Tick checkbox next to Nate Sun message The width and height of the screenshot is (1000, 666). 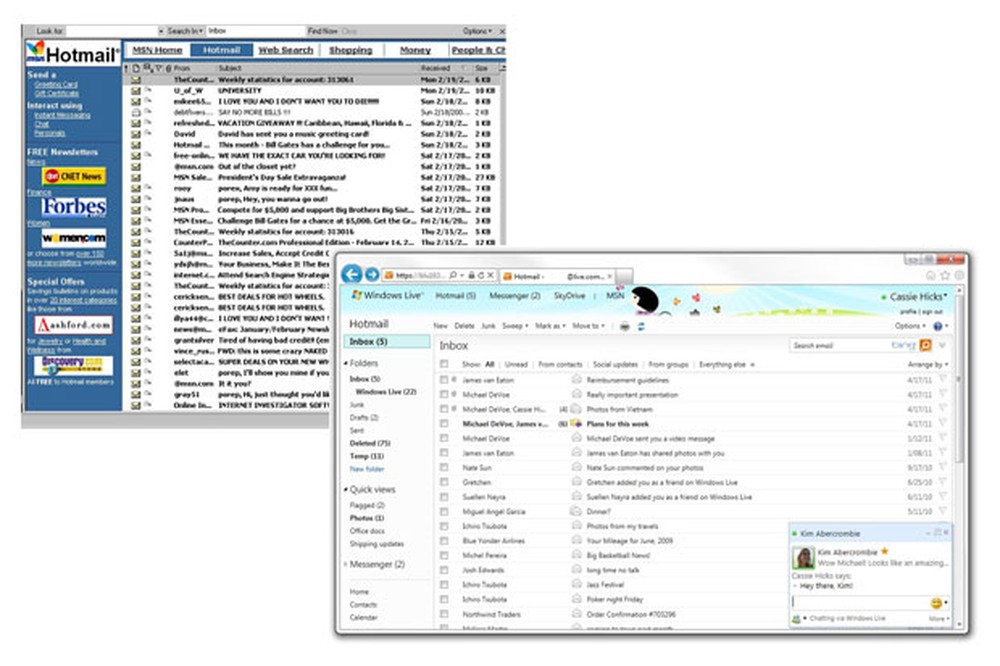(444, 468)
